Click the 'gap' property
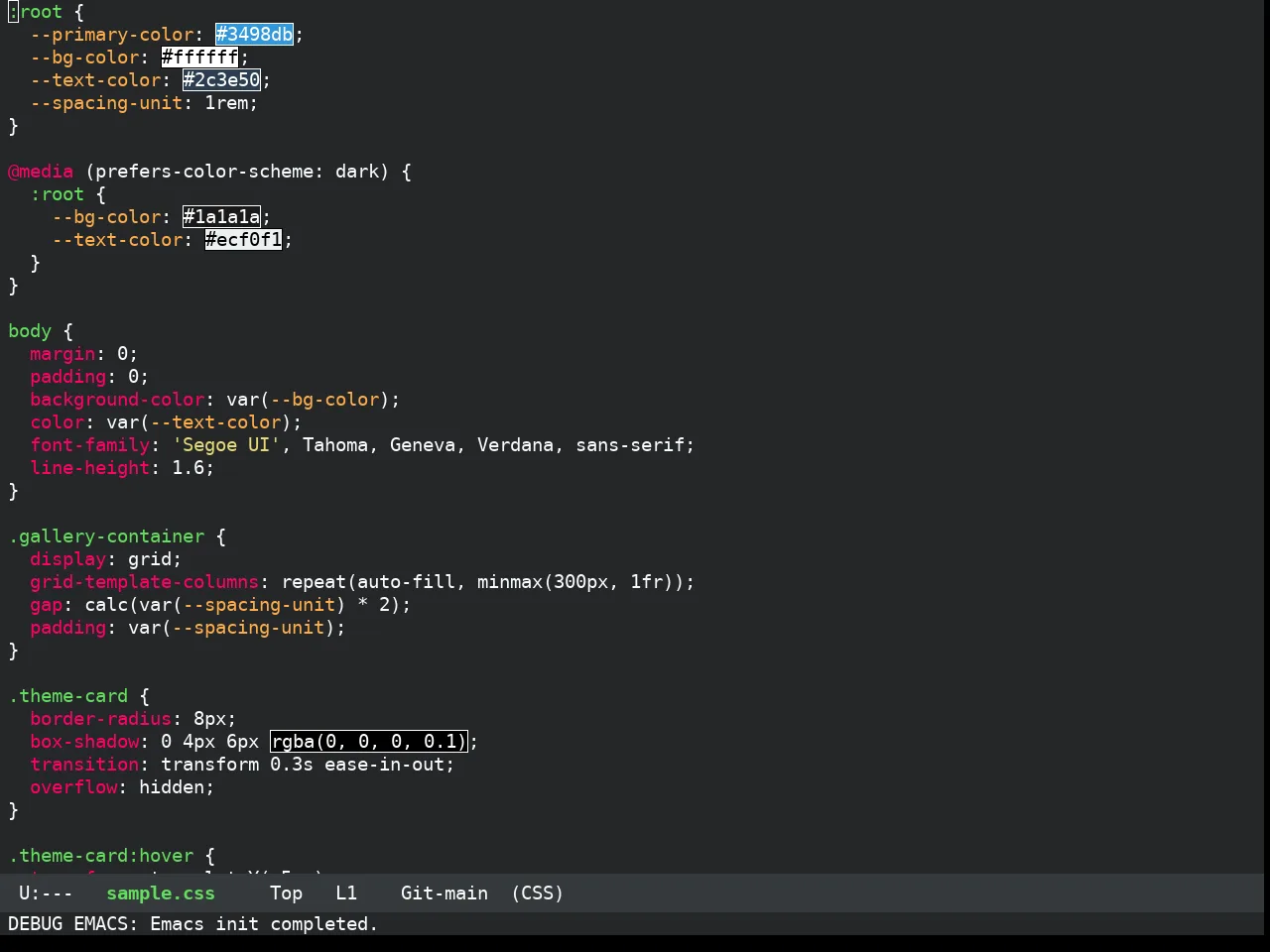The height and width of the screenshot is (952, 1270). pos(47,605)
